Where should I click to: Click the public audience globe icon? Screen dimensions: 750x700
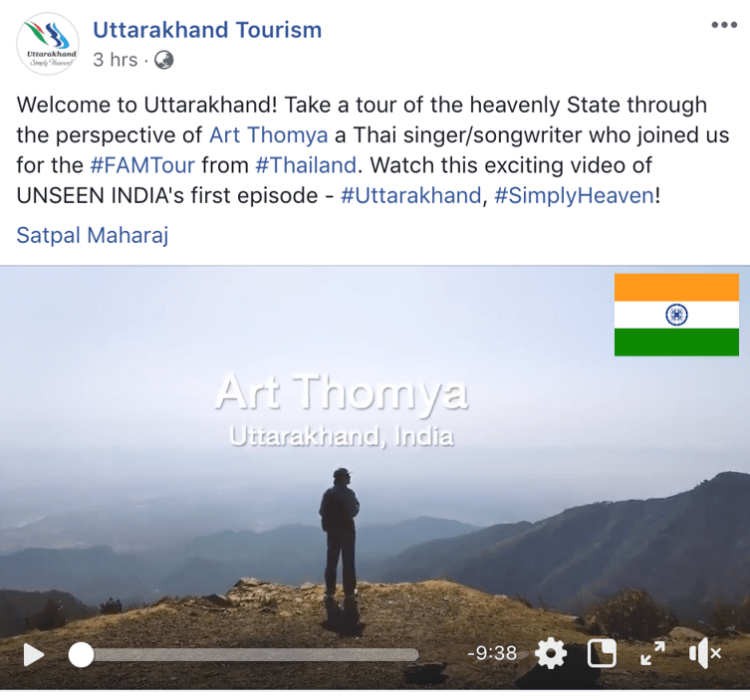click(x=164, y=60)
